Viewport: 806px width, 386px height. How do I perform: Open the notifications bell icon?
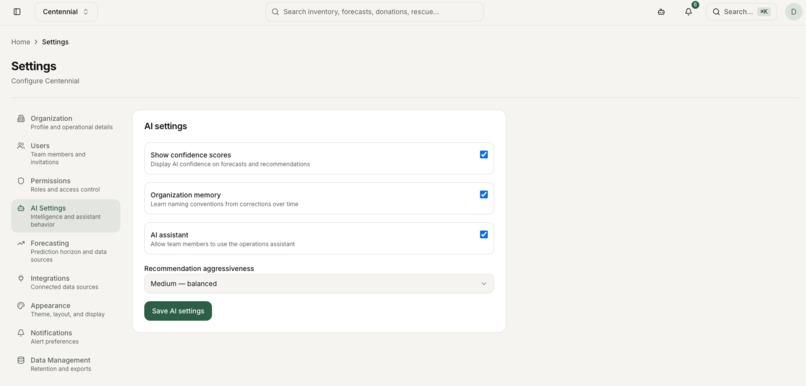688,11
